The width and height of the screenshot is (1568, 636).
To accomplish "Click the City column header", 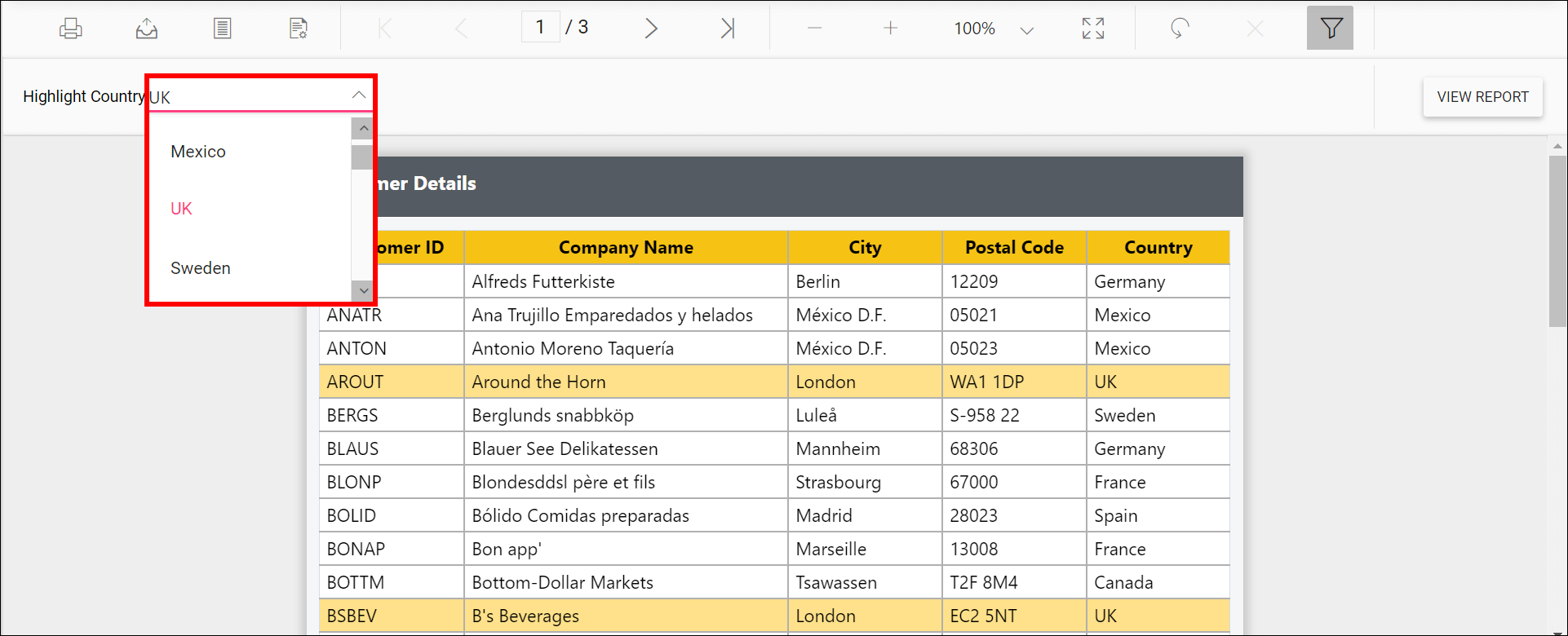I will pos(865,248).
